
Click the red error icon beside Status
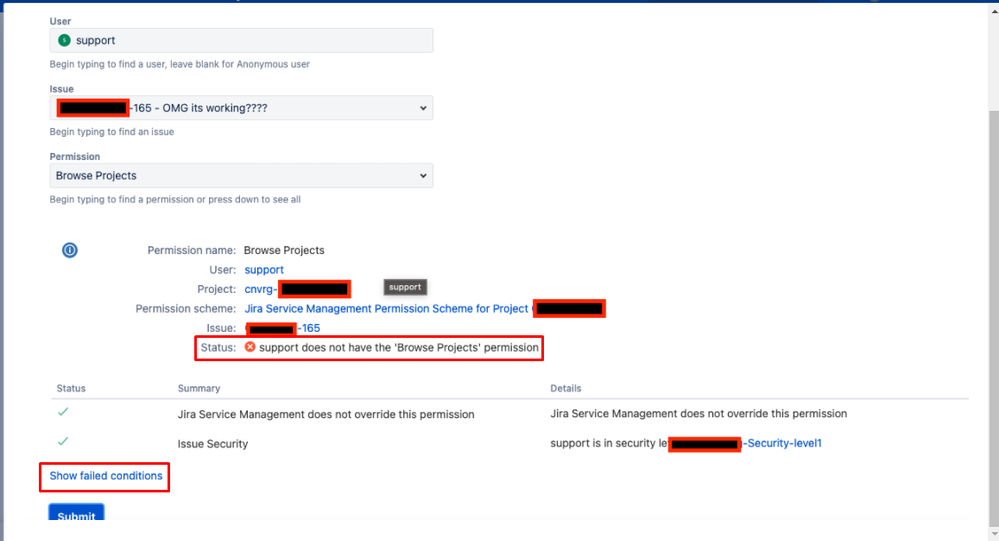(x=250, y=347)
